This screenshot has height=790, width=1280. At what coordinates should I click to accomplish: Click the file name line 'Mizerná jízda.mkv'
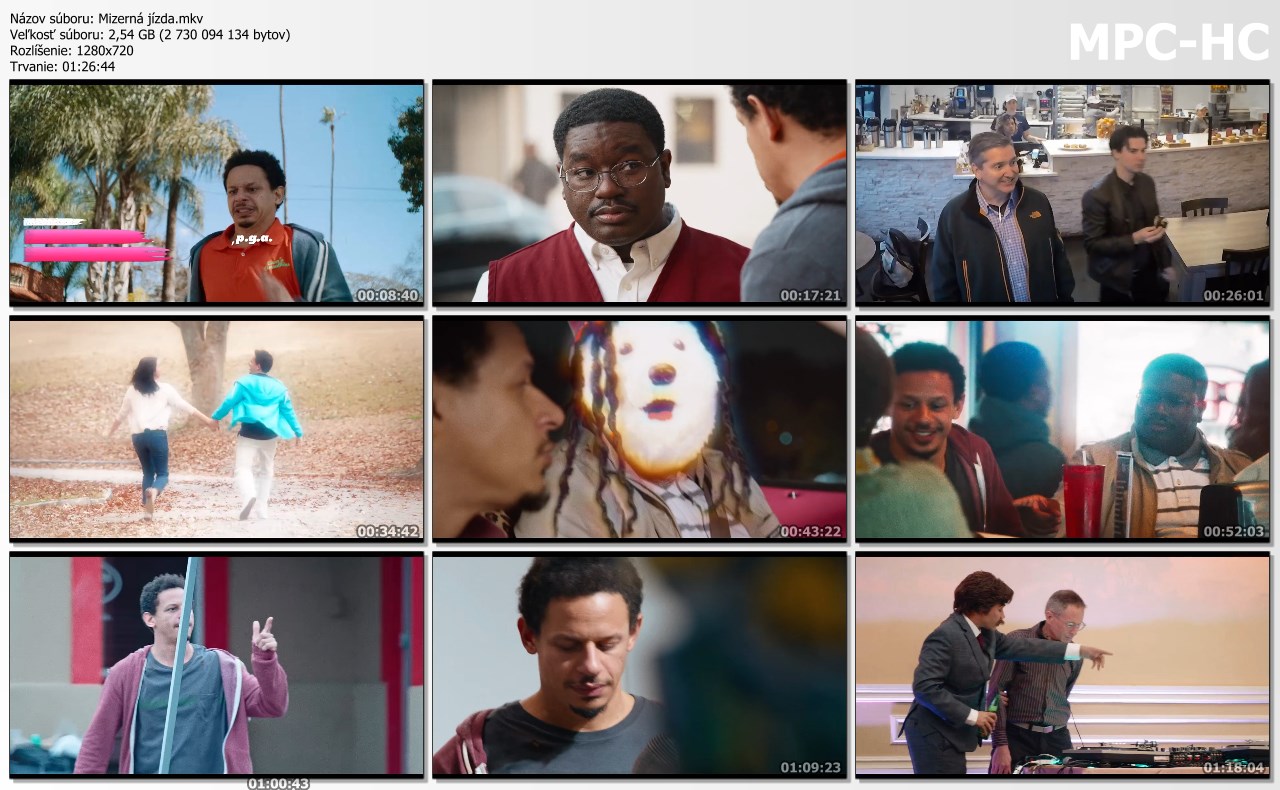click(x=107, y=19)
